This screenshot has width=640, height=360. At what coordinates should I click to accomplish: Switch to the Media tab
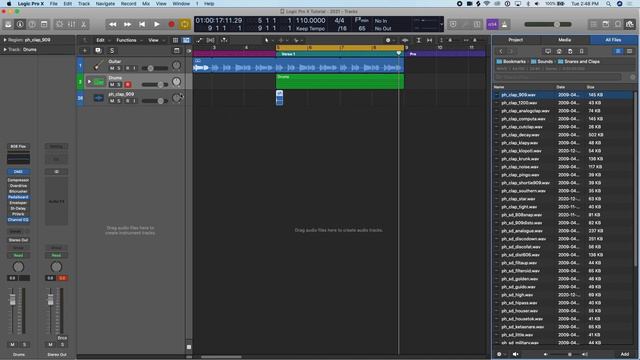[x=565, y=40]
